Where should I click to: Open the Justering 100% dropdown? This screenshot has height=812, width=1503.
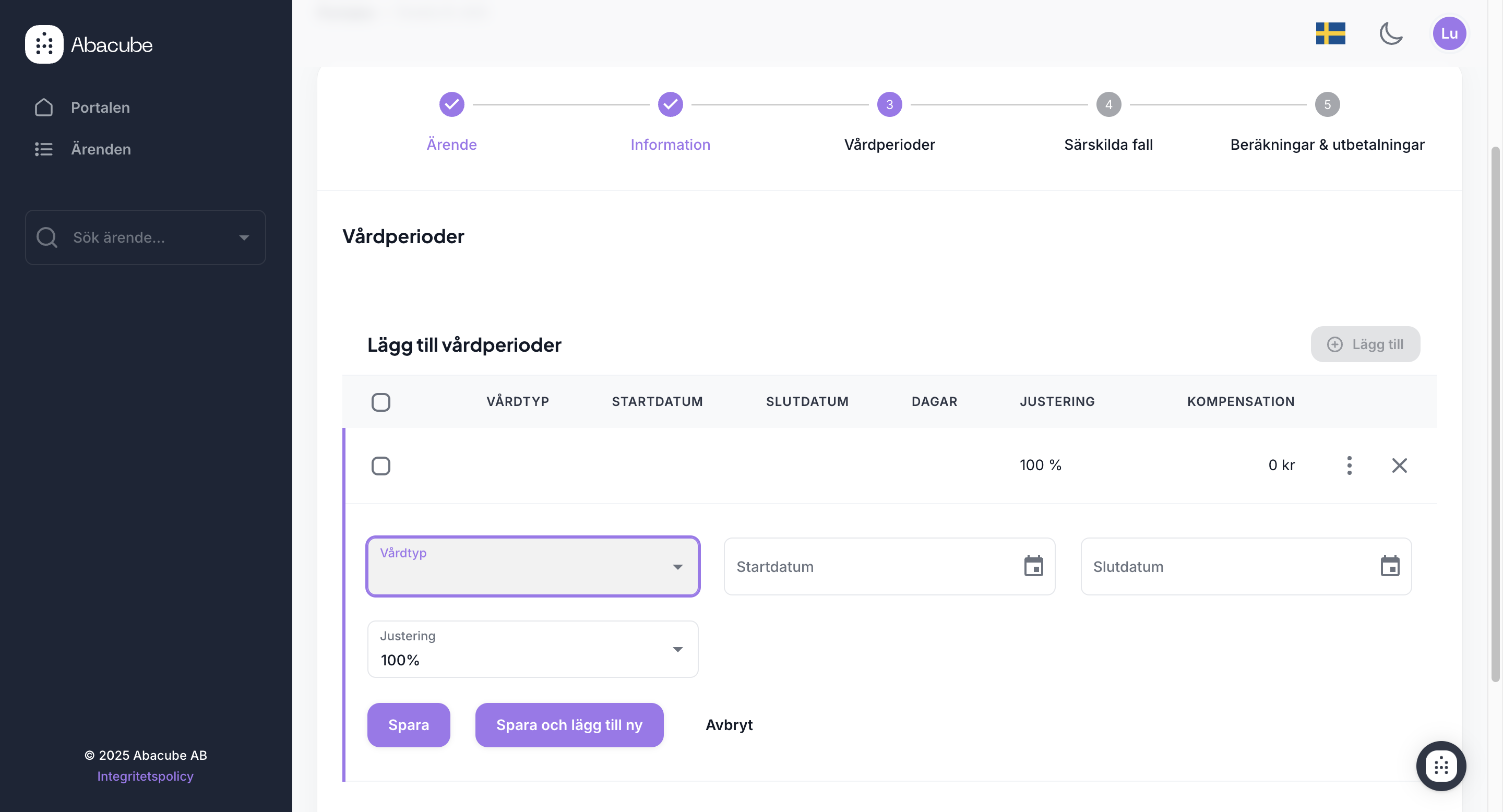coord(533,649)
